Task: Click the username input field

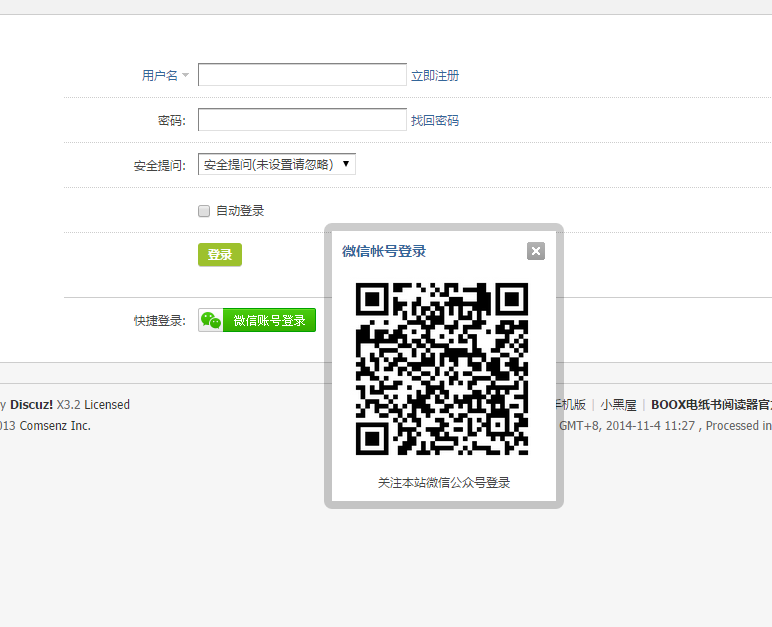Action: tap(302, 75)
